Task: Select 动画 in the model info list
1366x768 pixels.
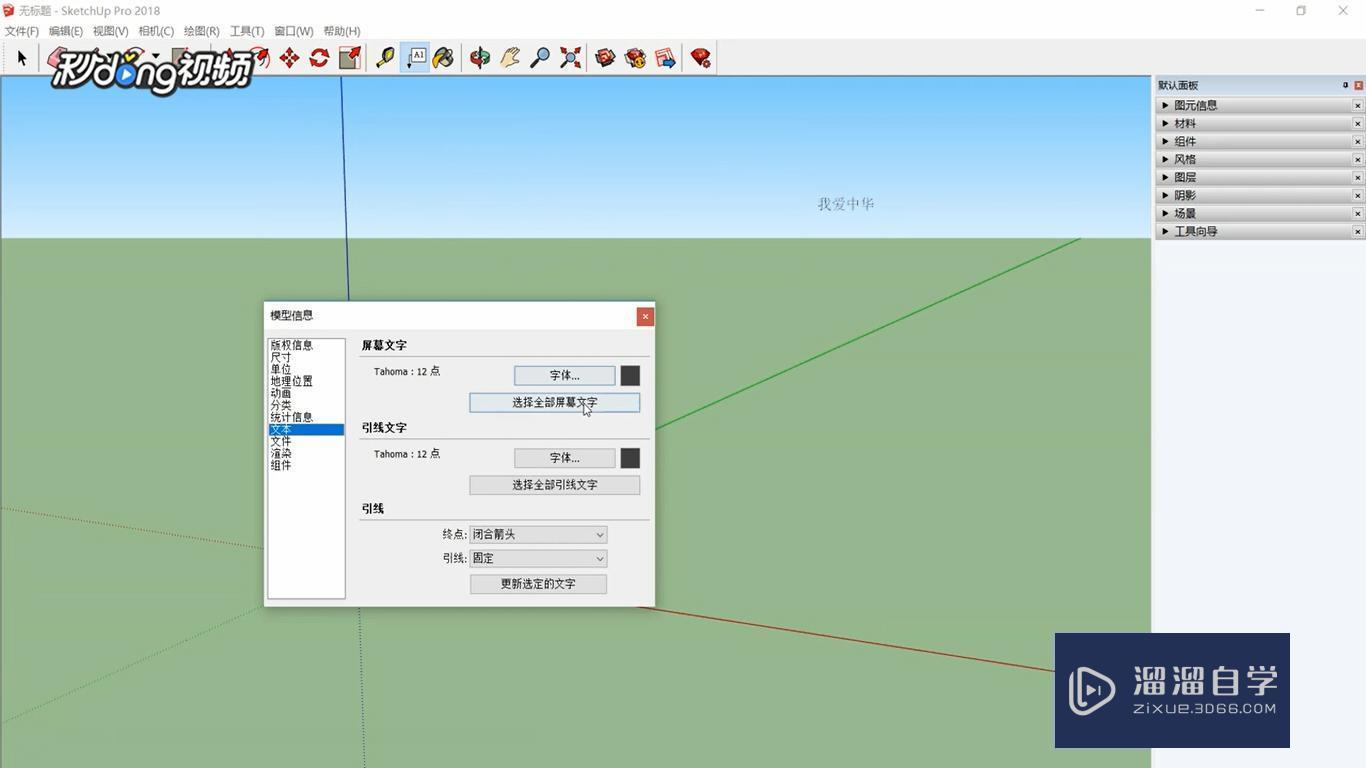Action: pyautogui.click(x=281, y=393)
